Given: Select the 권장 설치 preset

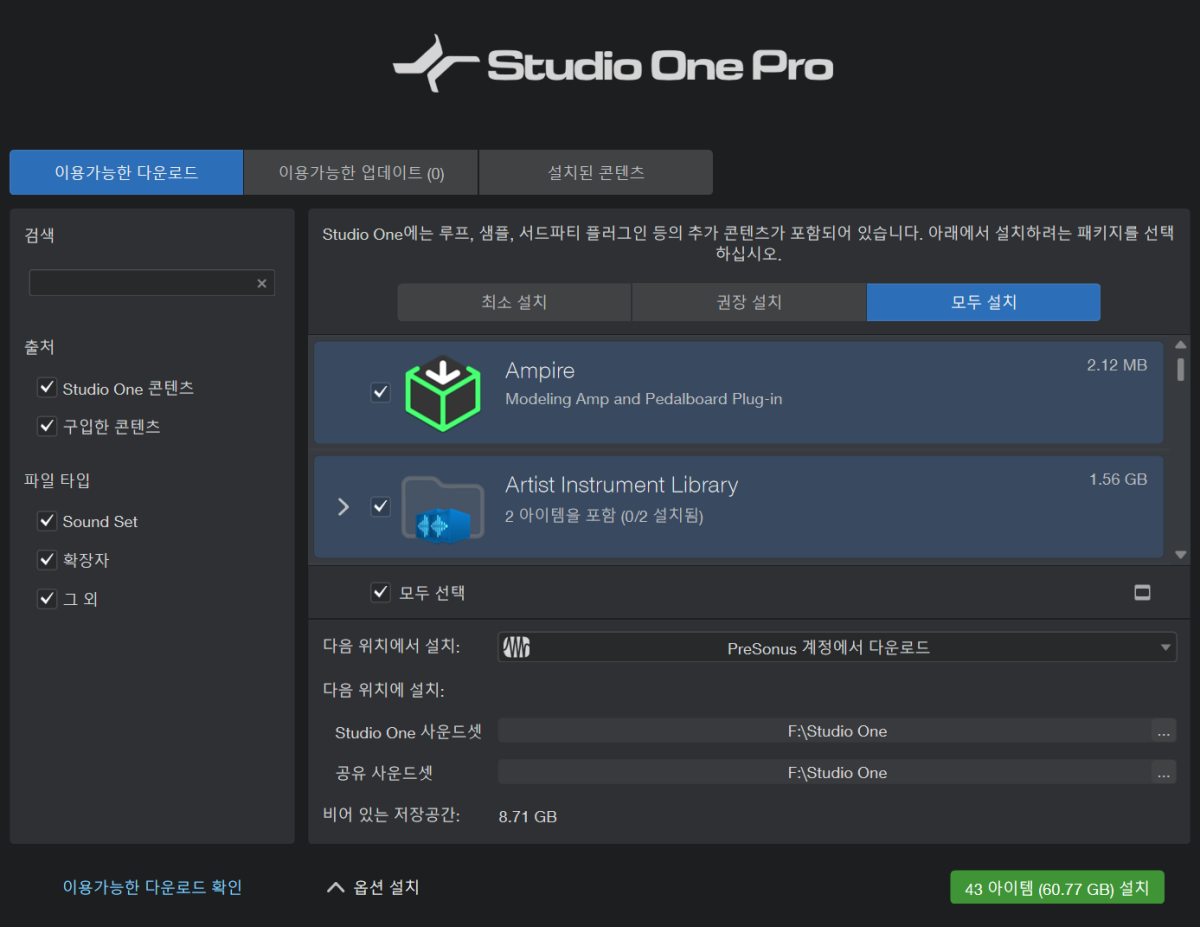Looking at the screenshot, I should pyautogui.click(x=749, y=302).
